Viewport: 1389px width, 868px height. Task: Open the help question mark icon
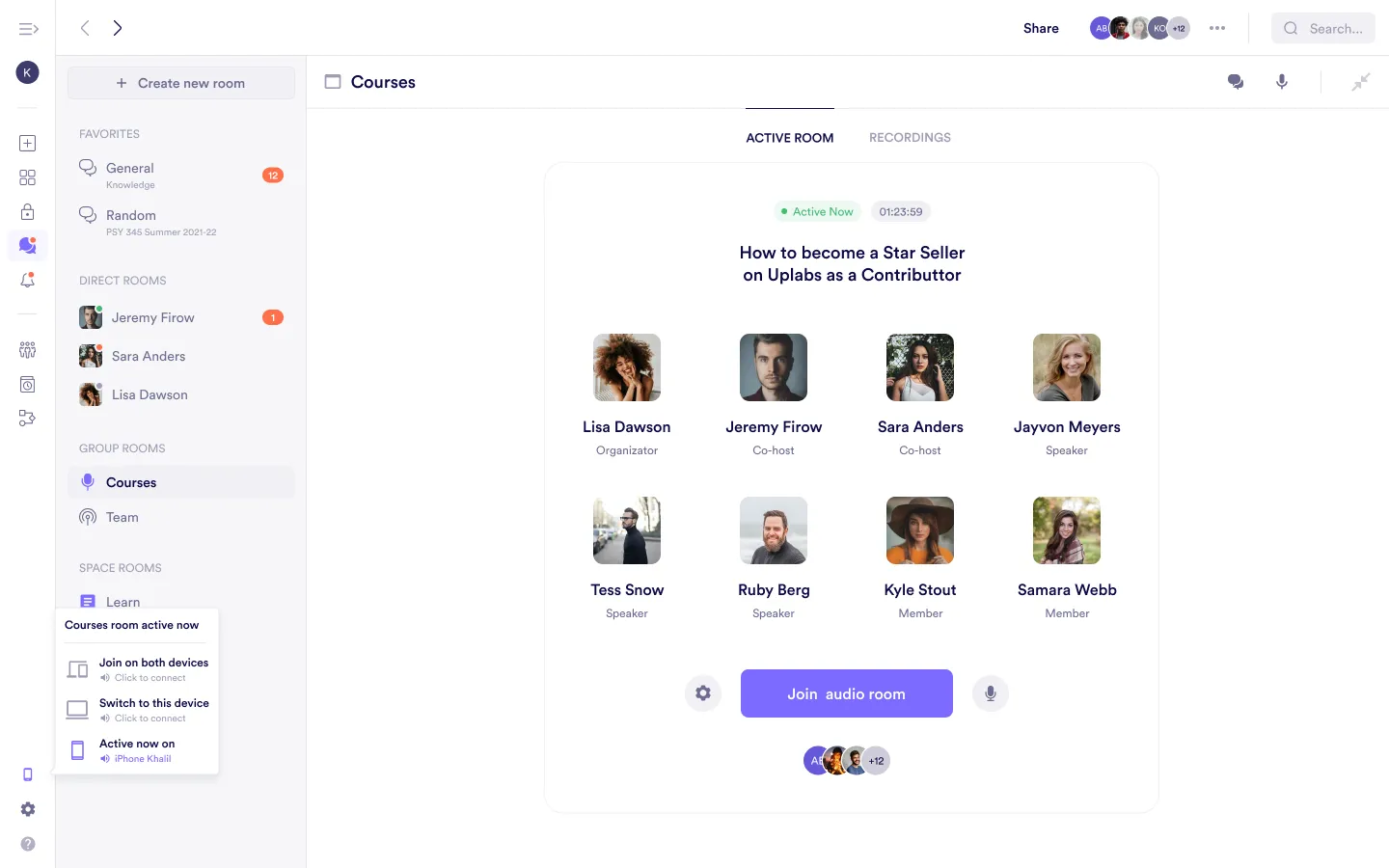(x=28, y=844)
